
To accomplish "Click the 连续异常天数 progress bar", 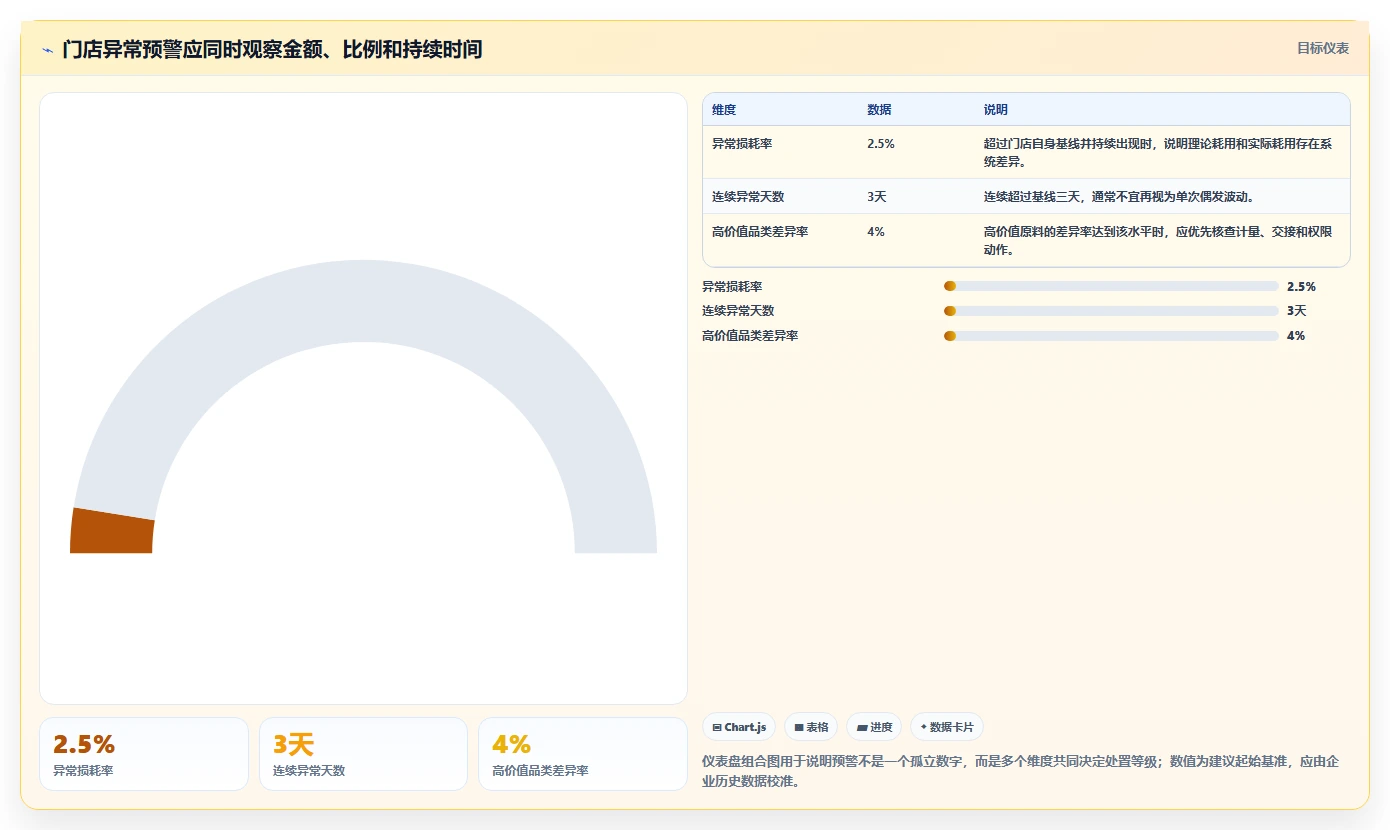I will pyautogui.click(x=1111, y=311).
